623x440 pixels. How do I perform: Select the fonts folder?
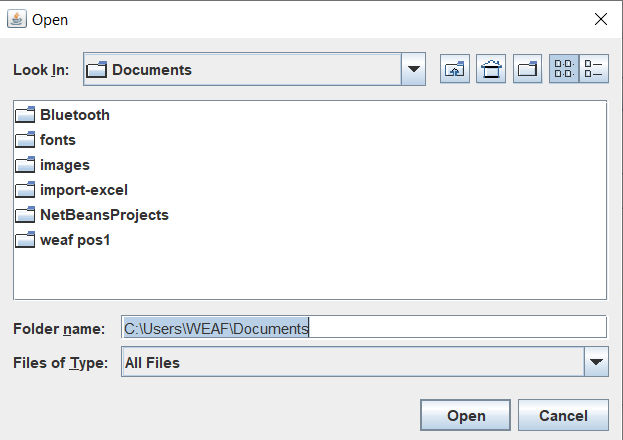[x=57, y=140]
